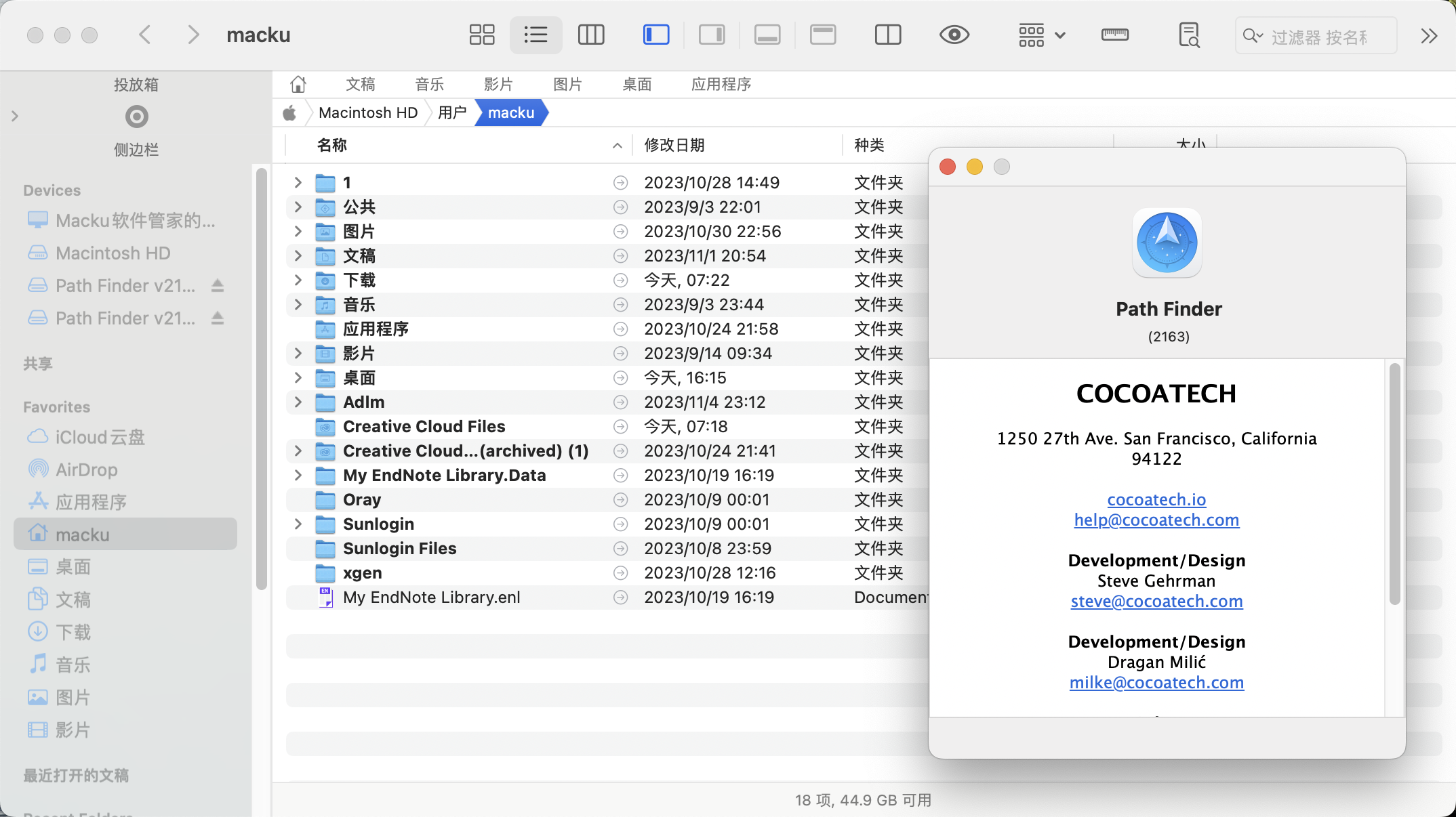Toggle the top shelf panel

click(x=823, y=35)
